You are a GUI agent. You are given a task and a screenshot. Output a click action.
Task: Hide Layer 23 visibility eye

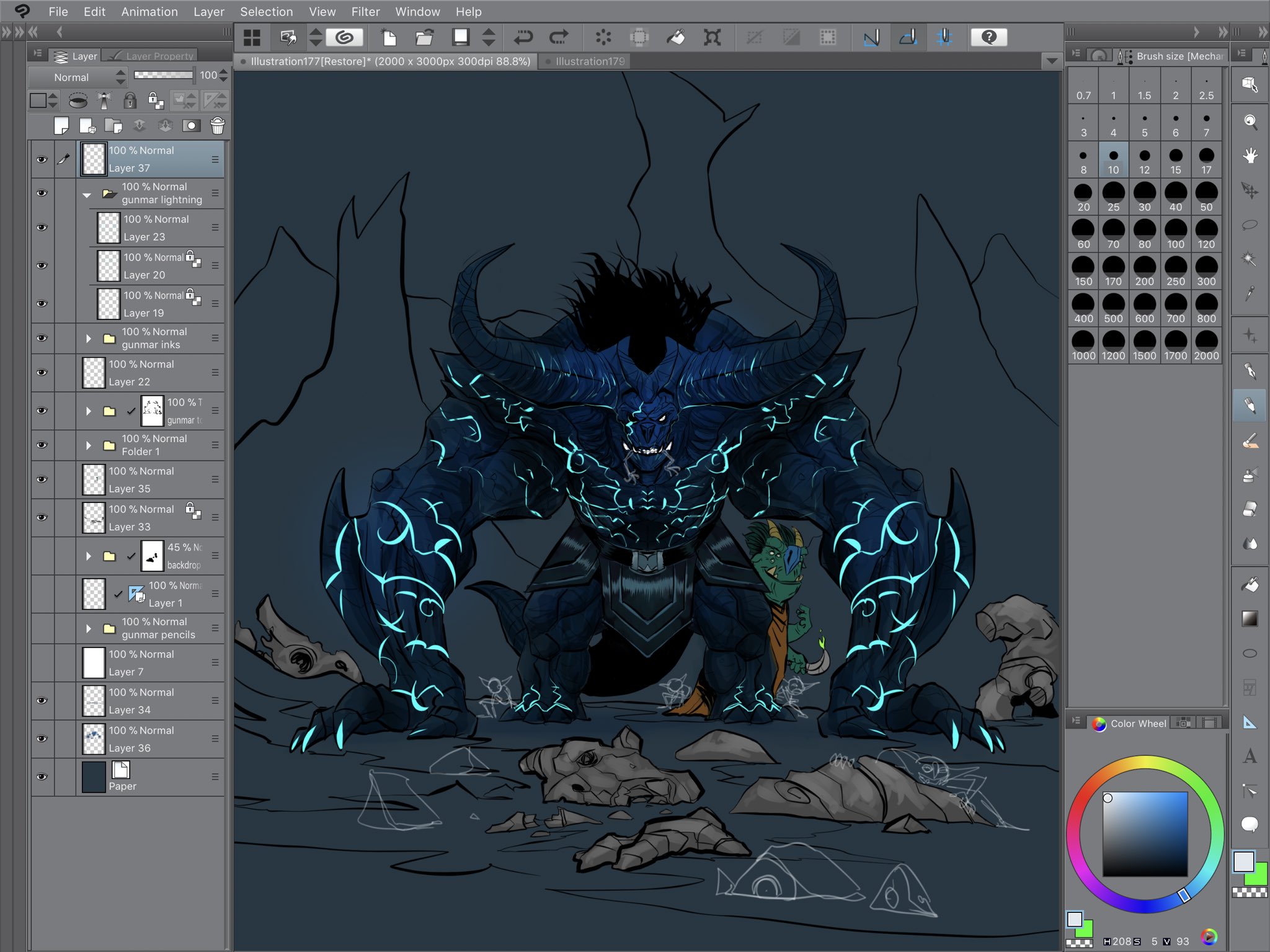[42, 228]
